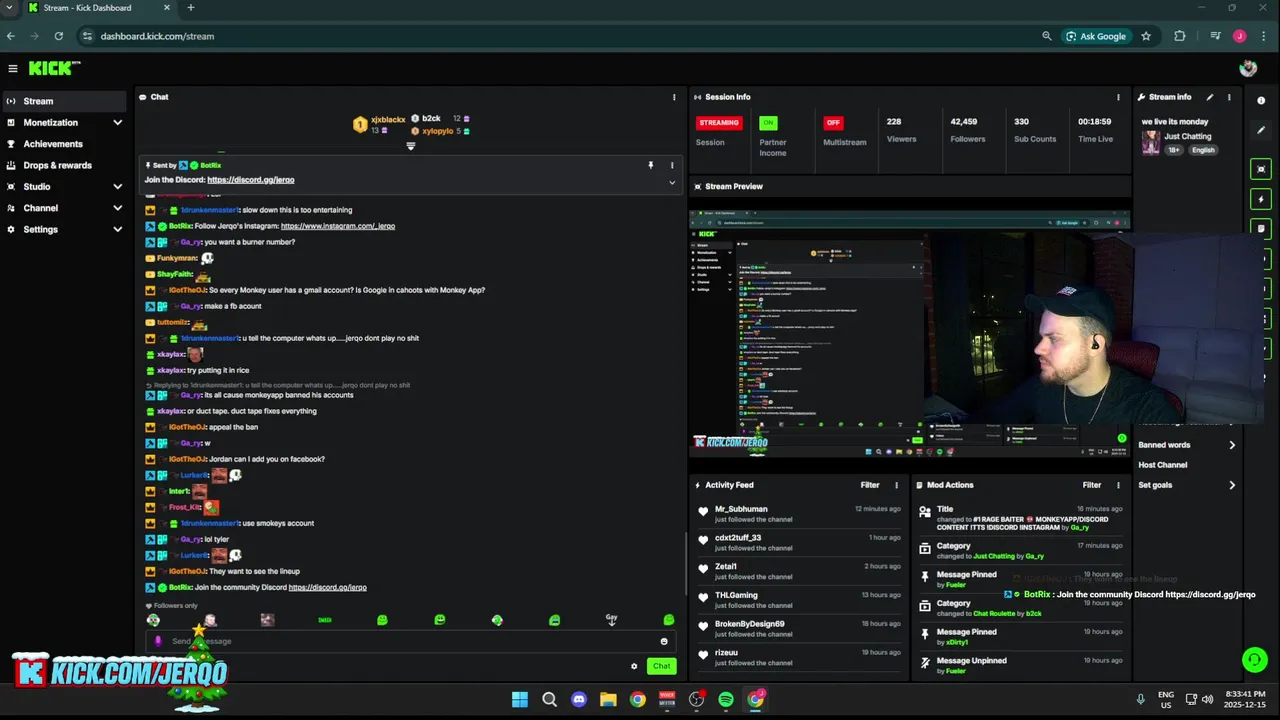Bookmark this page with the star icon

pos(1146,36)
